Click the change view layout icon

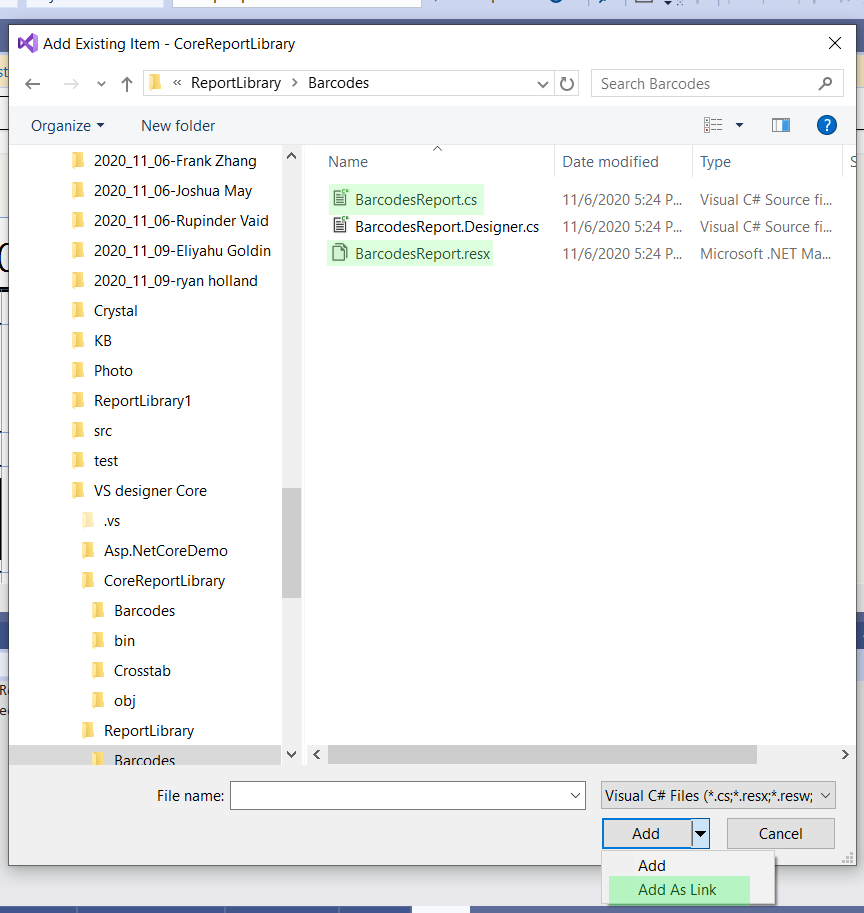pos(713,125)
